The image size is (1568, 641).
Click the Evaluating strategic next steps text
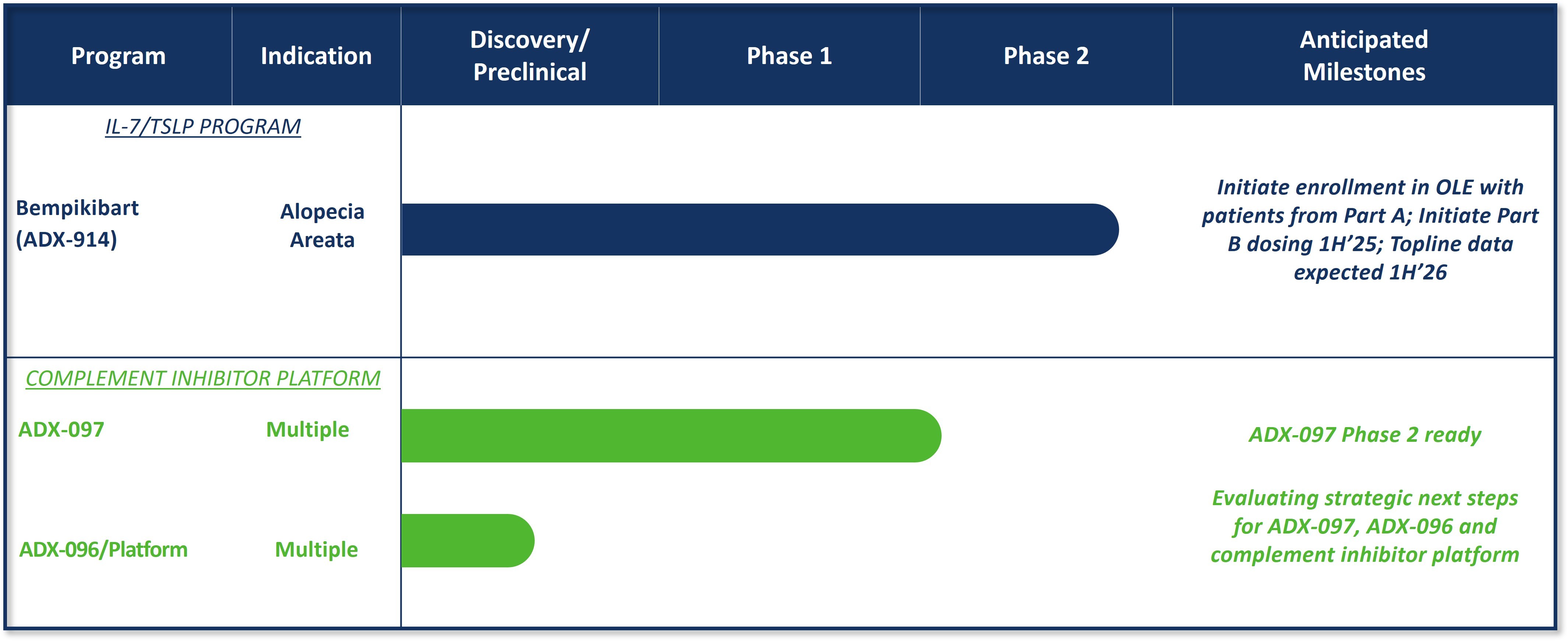[x=1365, y=526]
